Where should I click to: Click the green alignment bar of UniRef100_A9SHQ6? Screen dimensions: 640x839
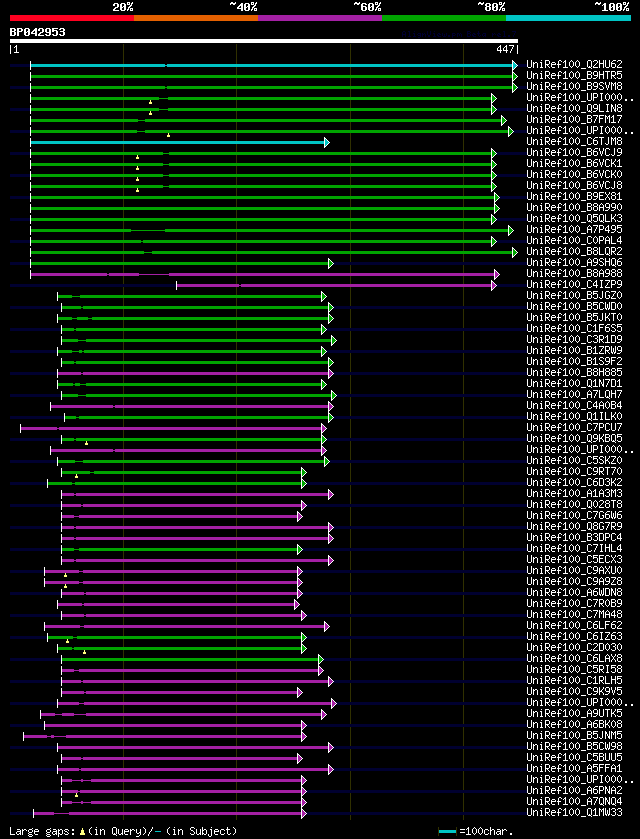tap(181, 263)
